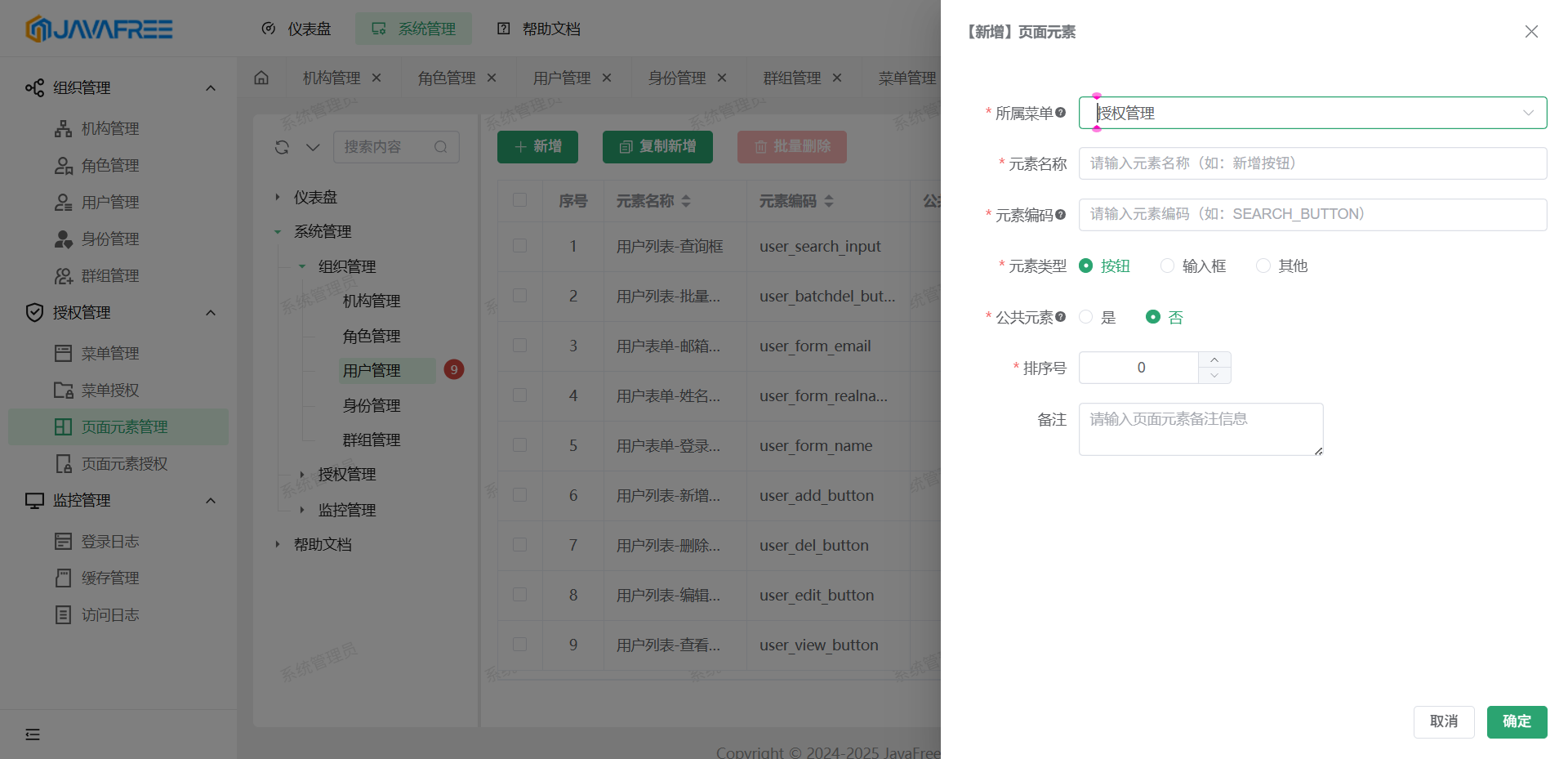
Task: Click the help icon beside 元素编码
Action: (1060, 215)
